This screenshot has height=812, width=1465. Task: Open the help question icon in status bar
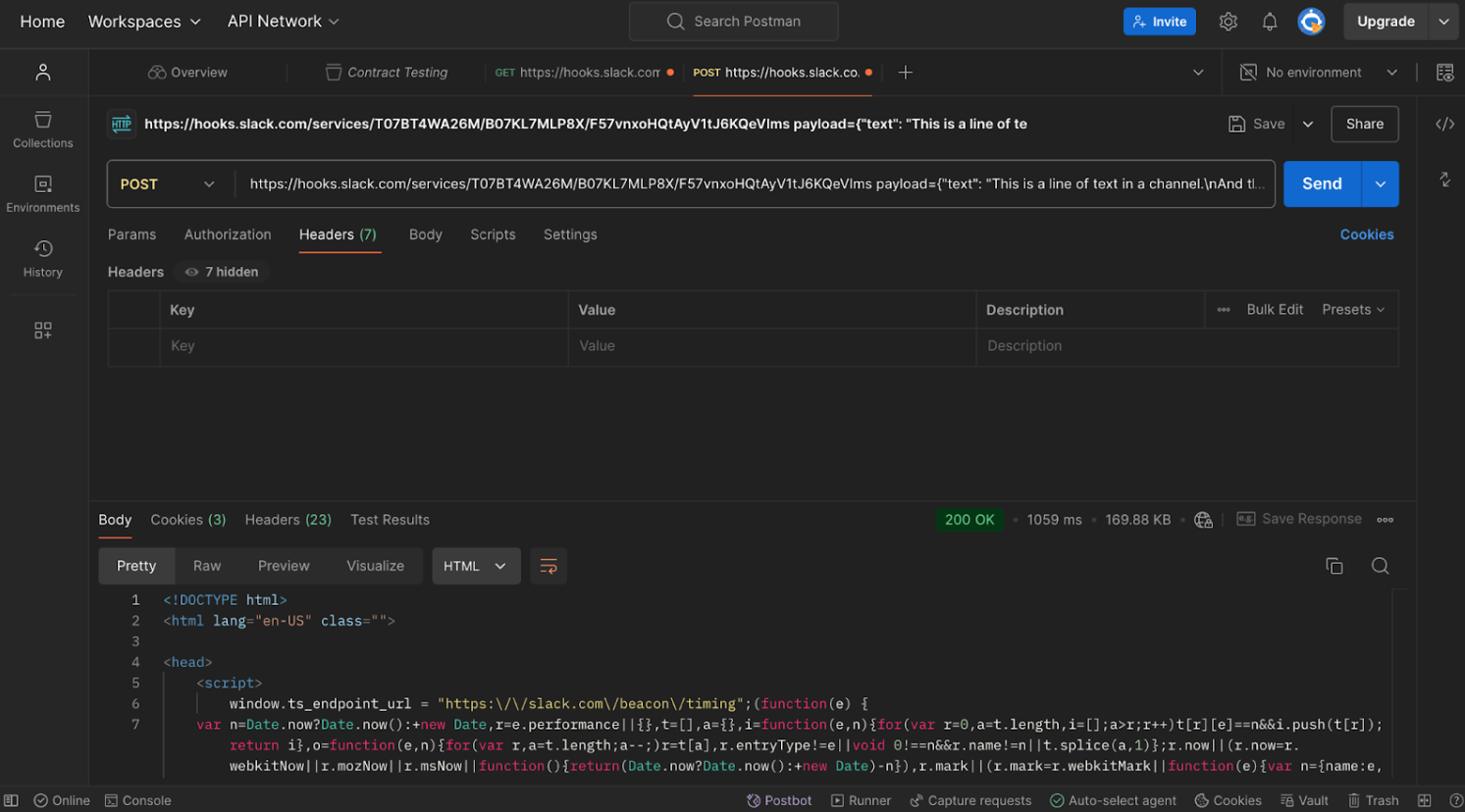[x=1456, y=800]
